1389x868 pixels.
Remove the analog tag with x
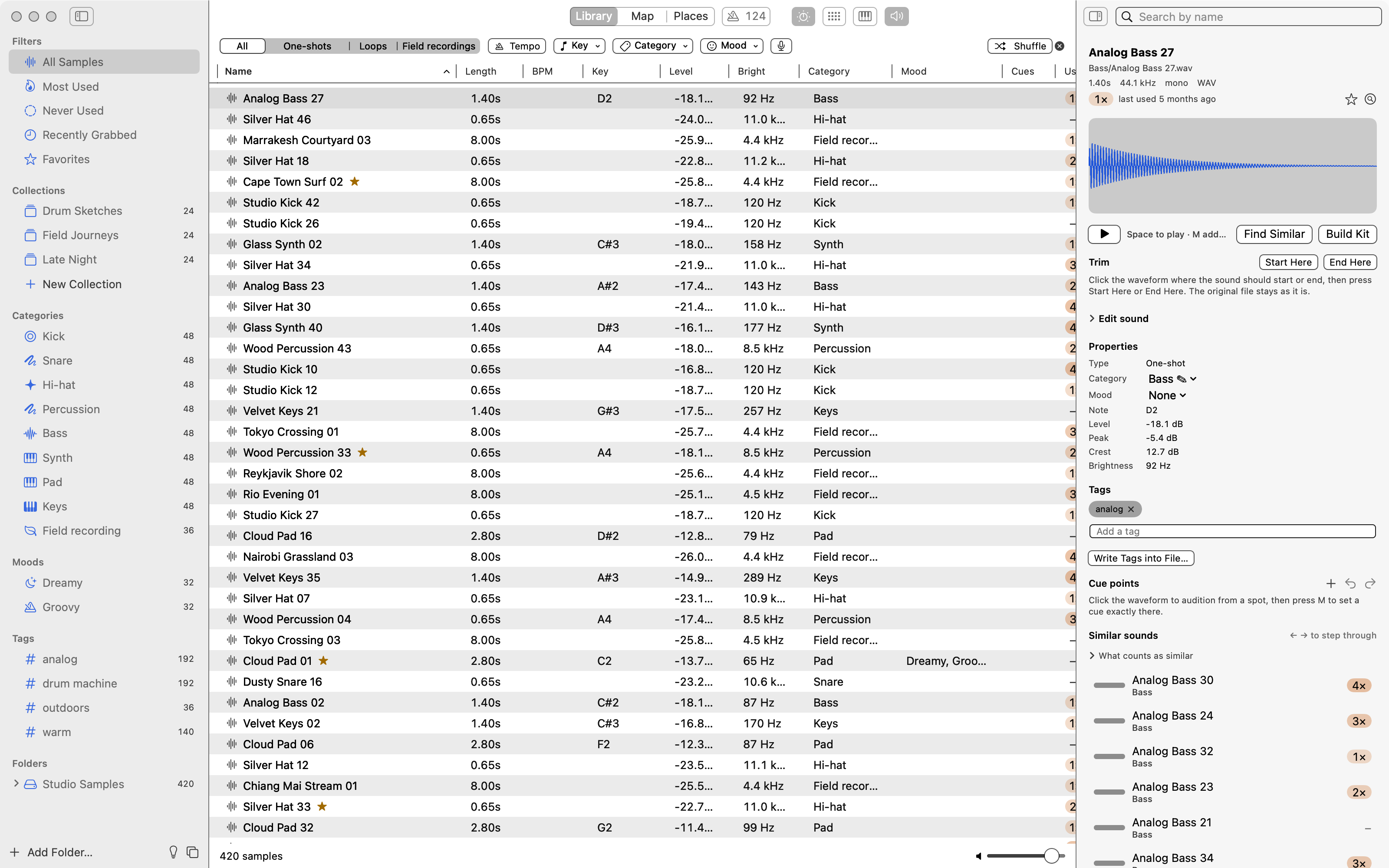pyautogui.click(x=1131, y=509)
